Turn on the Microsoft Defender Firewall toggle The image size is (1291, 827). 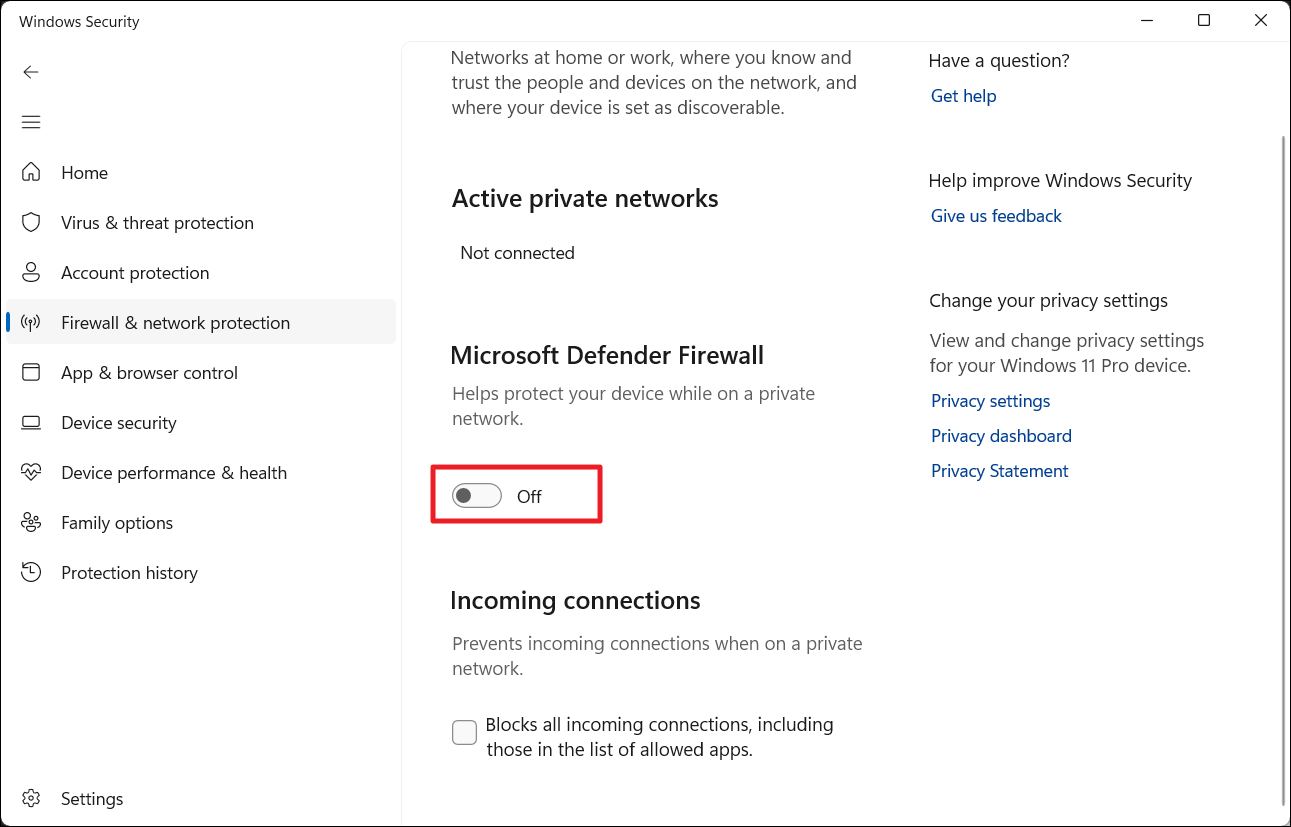[x=476, y=496]
